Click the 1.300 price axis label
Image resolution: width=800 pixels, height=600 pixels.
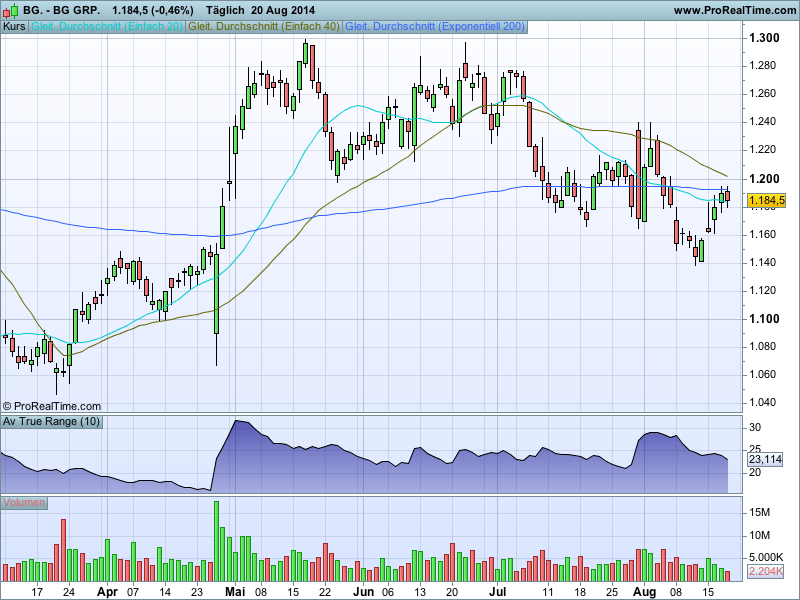click(764, 38)
